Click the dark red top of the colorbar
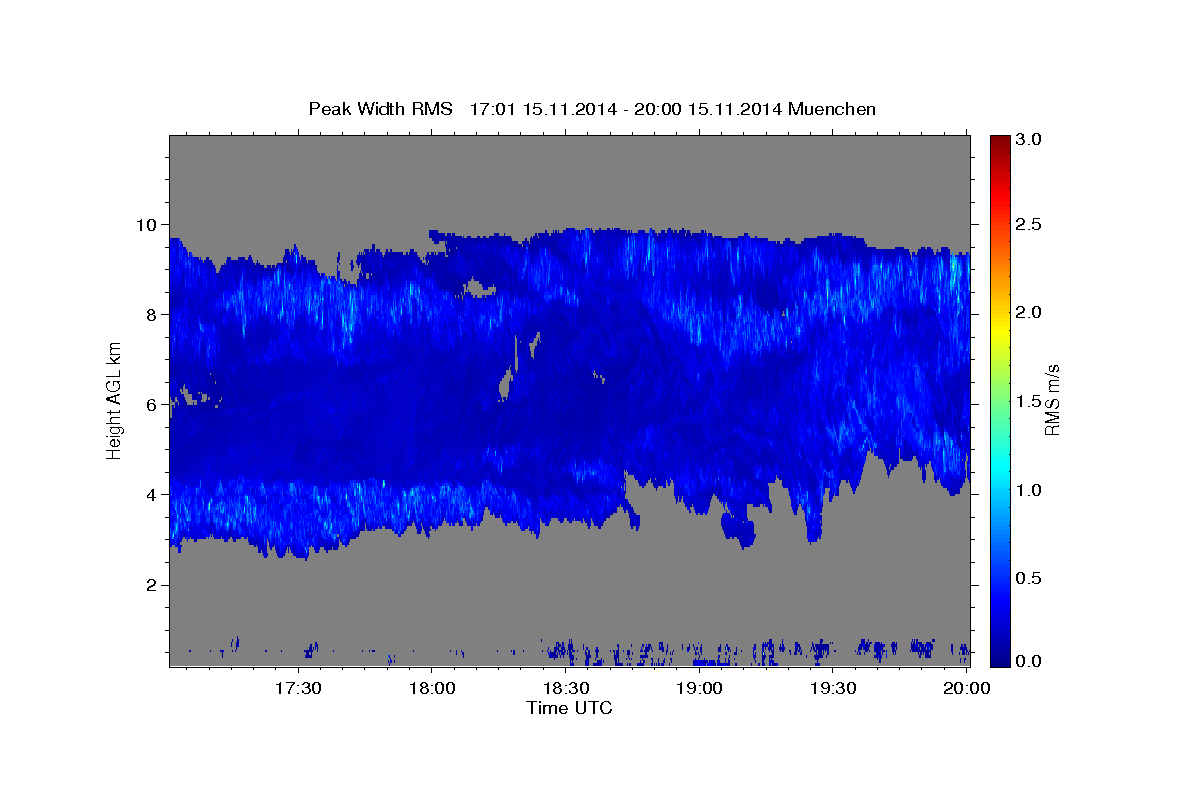 (1000, 142)
